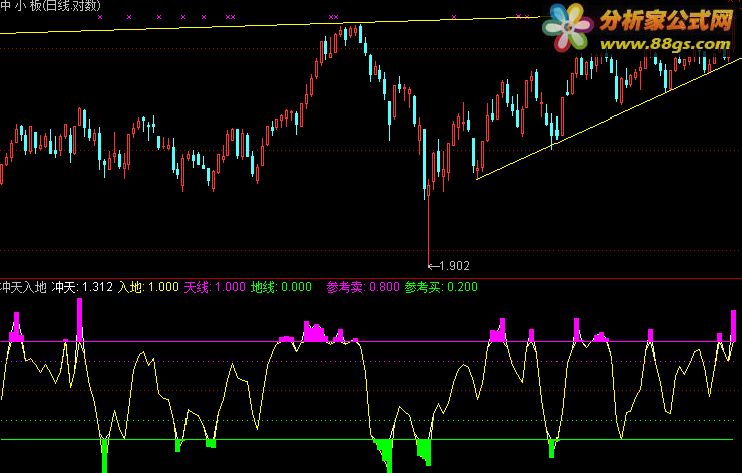Select the 参考买: 0.200 value

point(441,287)
